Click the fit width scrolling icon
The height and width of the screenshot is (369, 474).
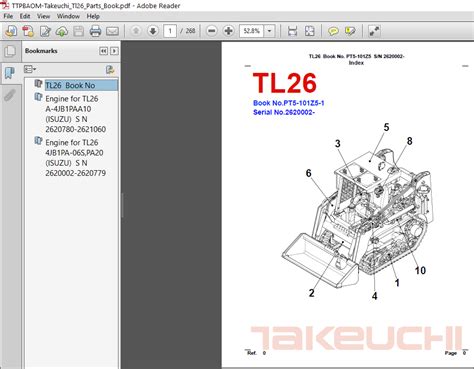[x=292, y=31]
